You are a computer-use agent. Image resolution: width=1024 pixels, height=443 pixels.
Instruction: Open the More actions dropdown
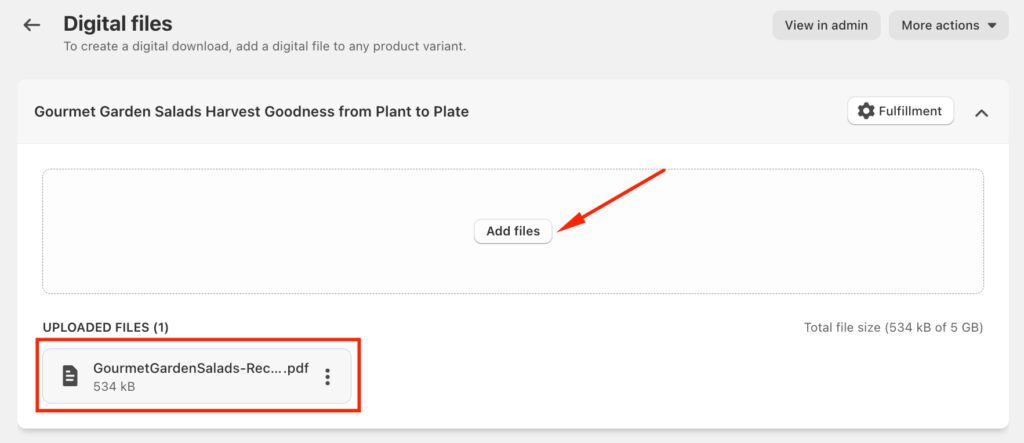tap(948, 26)
